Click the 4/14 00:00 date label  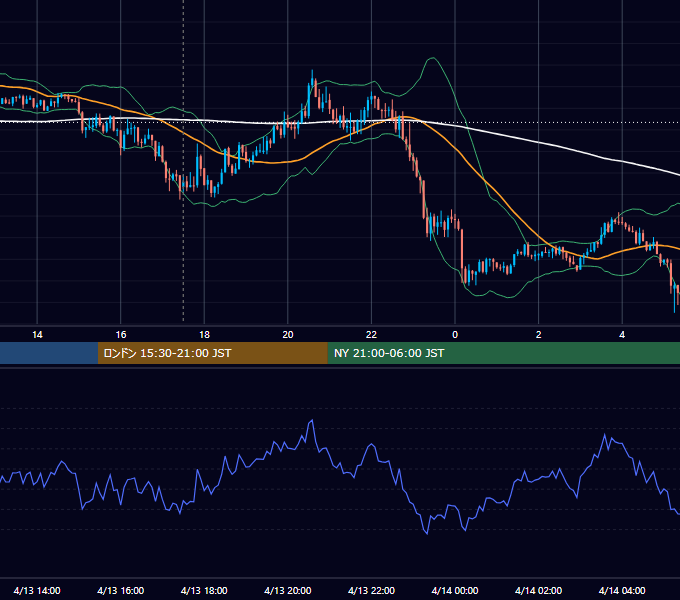click(455, 590)
